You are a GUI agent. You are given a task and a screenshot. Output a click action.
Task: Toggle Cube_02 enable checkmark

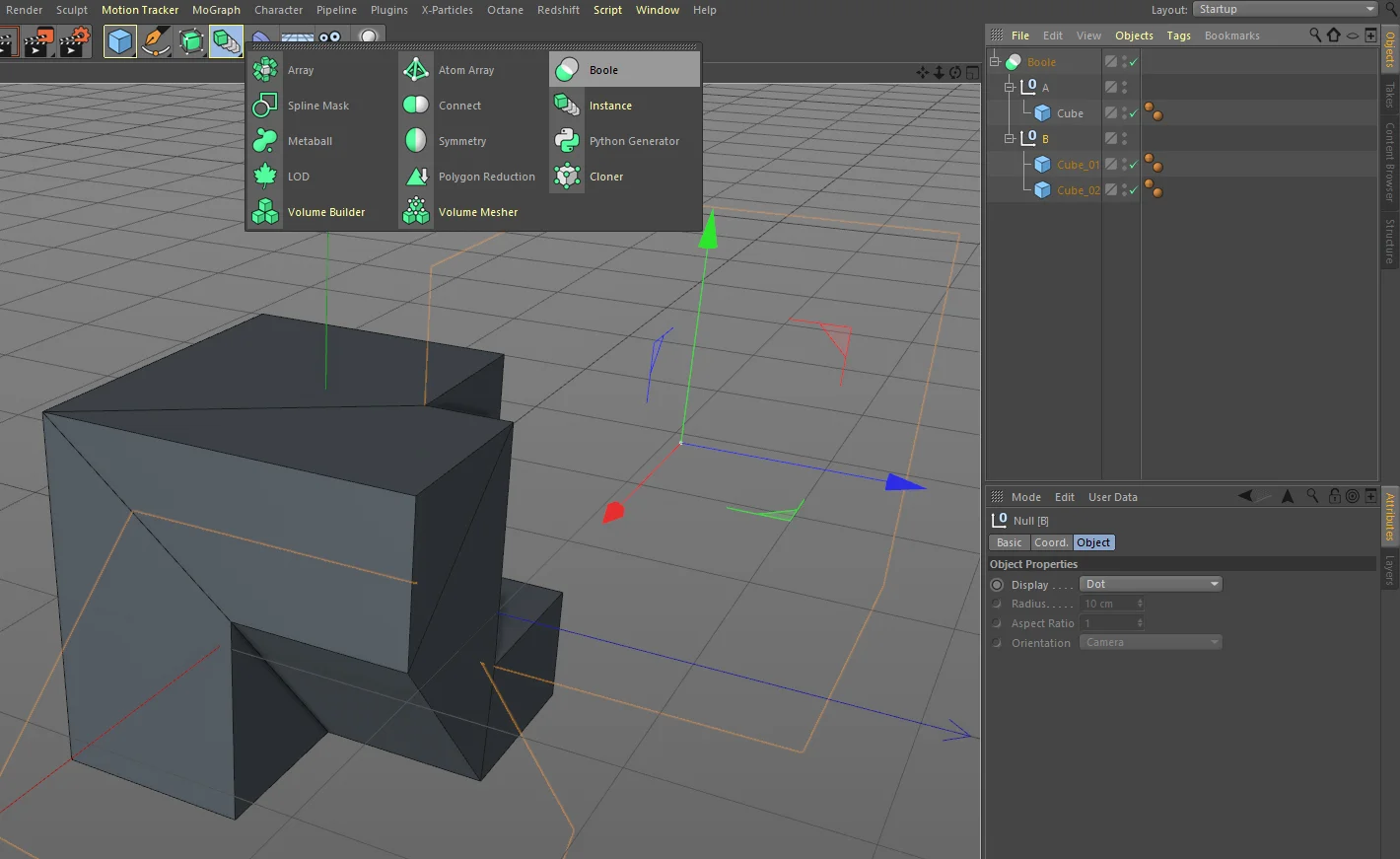point(1134,190)
